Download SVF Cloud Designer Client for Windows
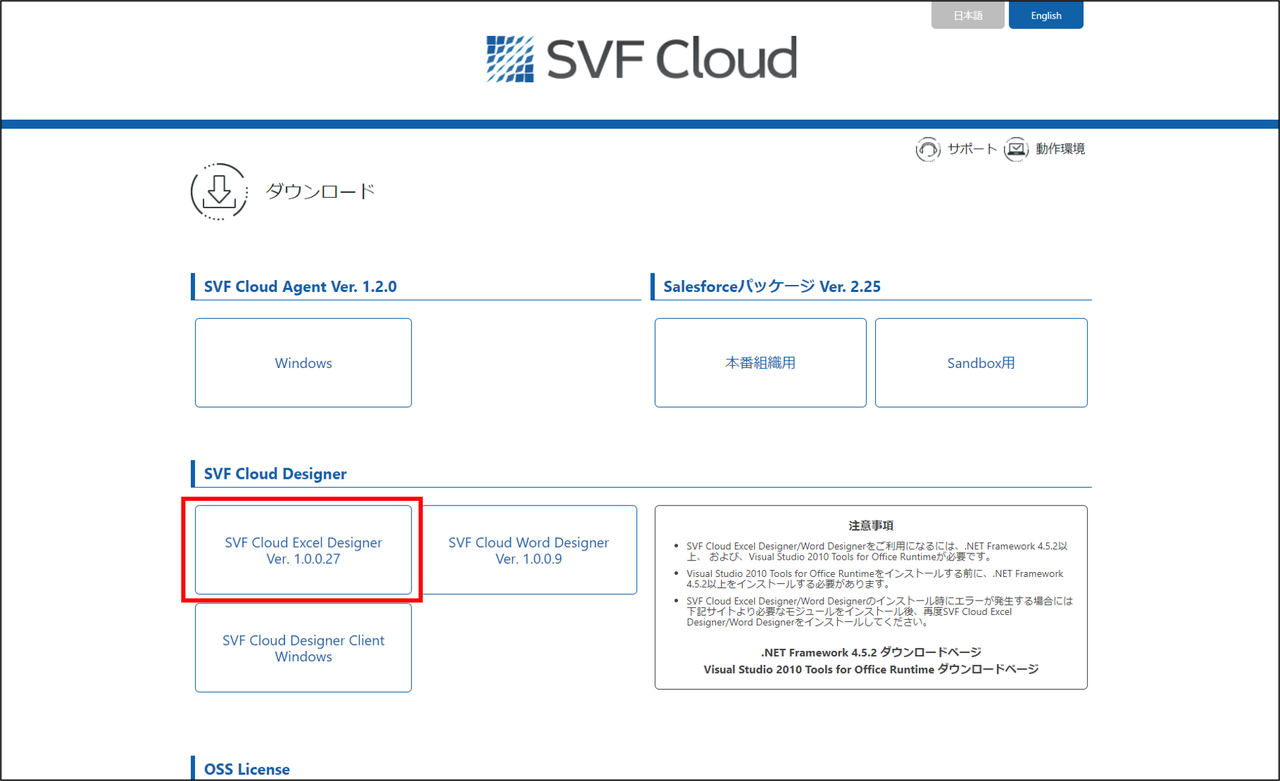Viewport: 1280px width, 781px height. point(303,648)
